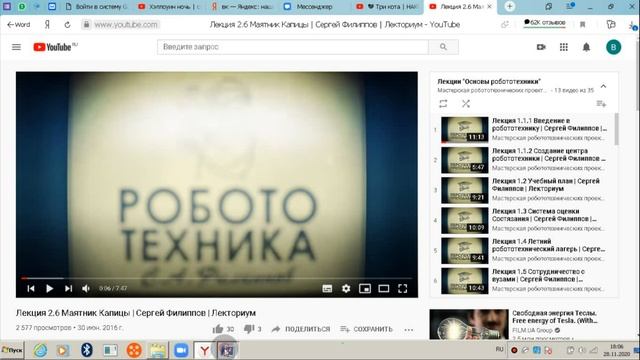Open playlist video Лекция 1.2 Учебный план

524,190
